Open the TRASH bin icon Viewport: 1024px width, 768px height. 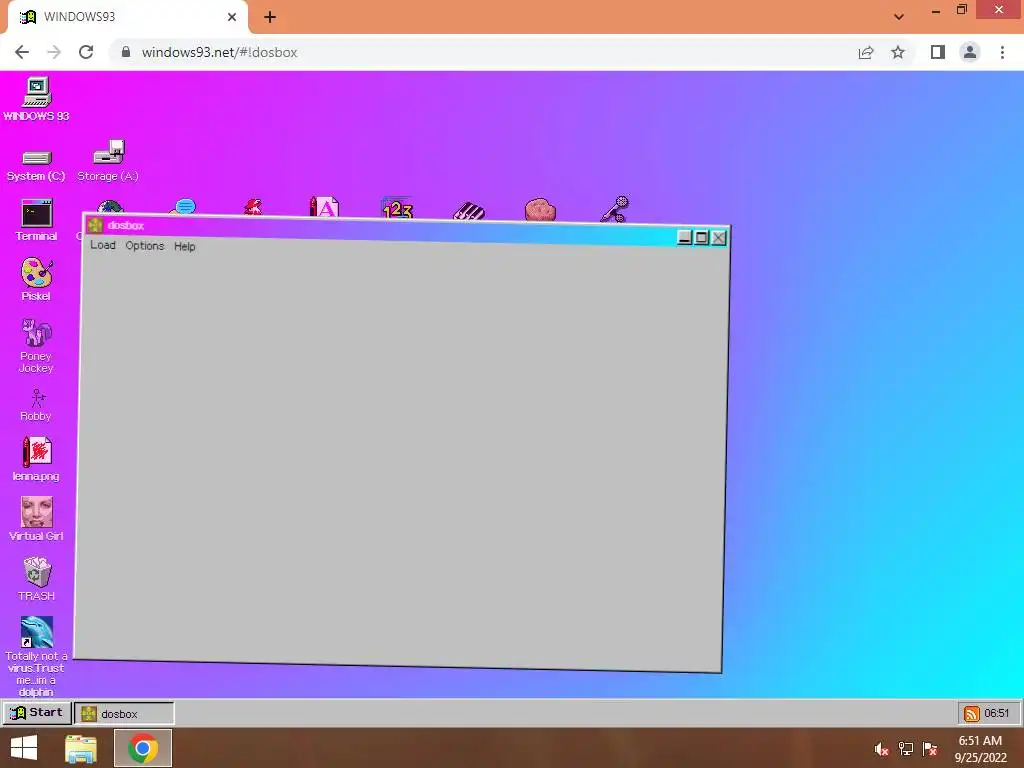point(37,579)
